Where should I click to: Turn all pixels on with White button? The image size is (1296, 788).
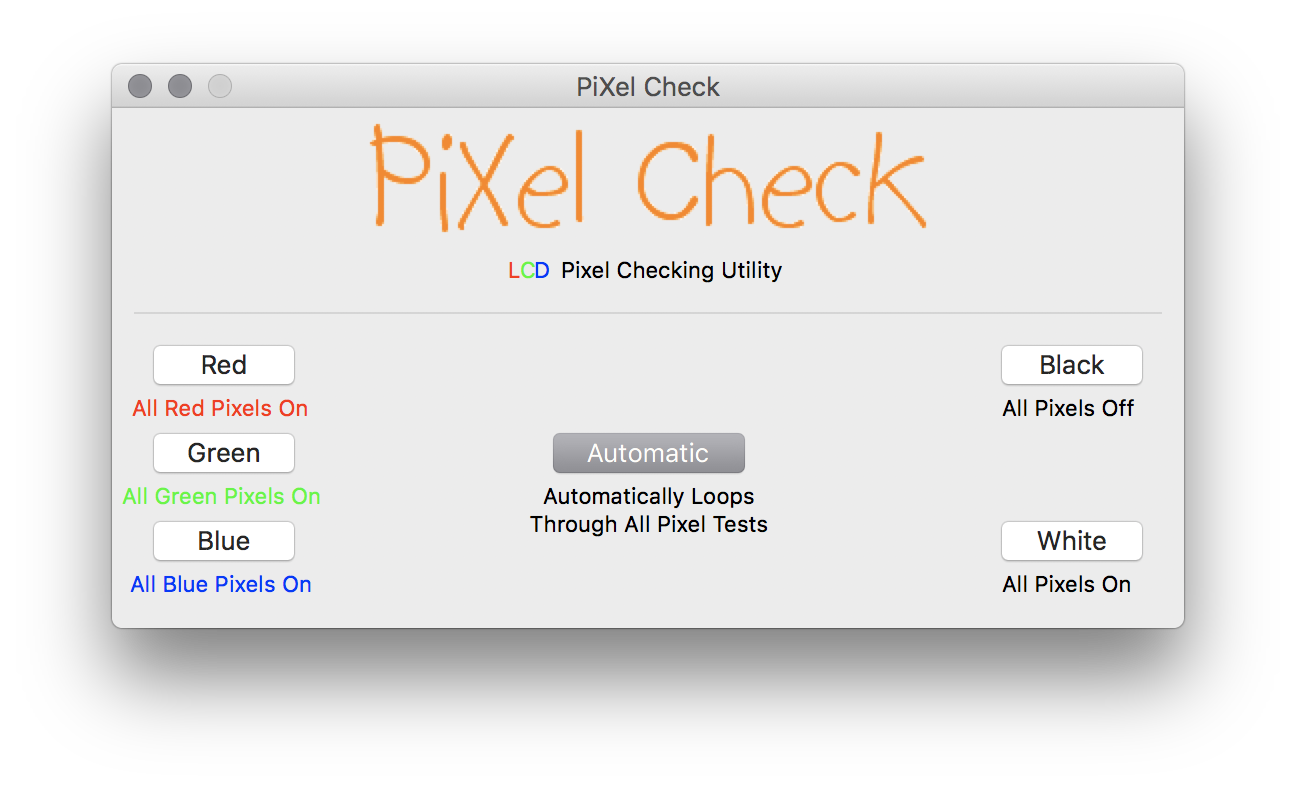tap(1072, 541)
